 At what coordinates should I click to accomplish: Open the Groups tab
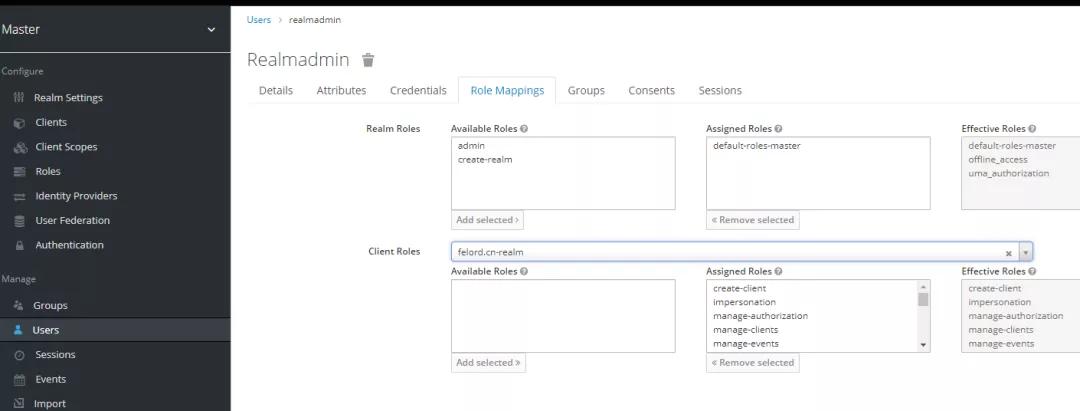pos(586,90)
